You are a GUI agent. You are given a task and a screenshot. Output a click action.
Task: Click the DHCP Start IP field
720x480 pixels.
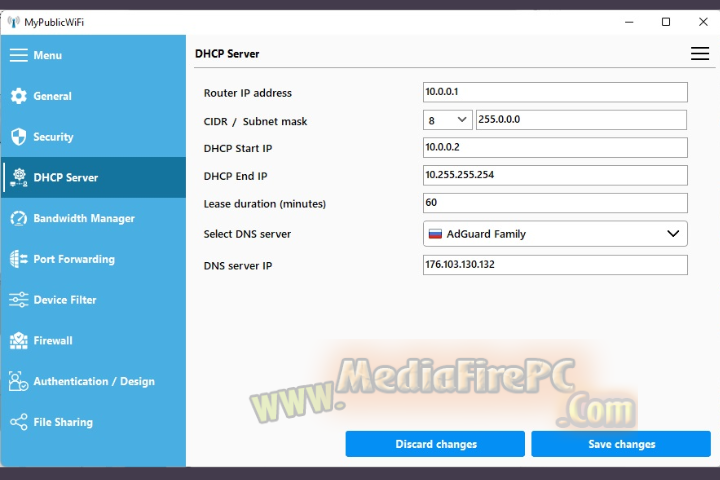(x=555, y=147)
